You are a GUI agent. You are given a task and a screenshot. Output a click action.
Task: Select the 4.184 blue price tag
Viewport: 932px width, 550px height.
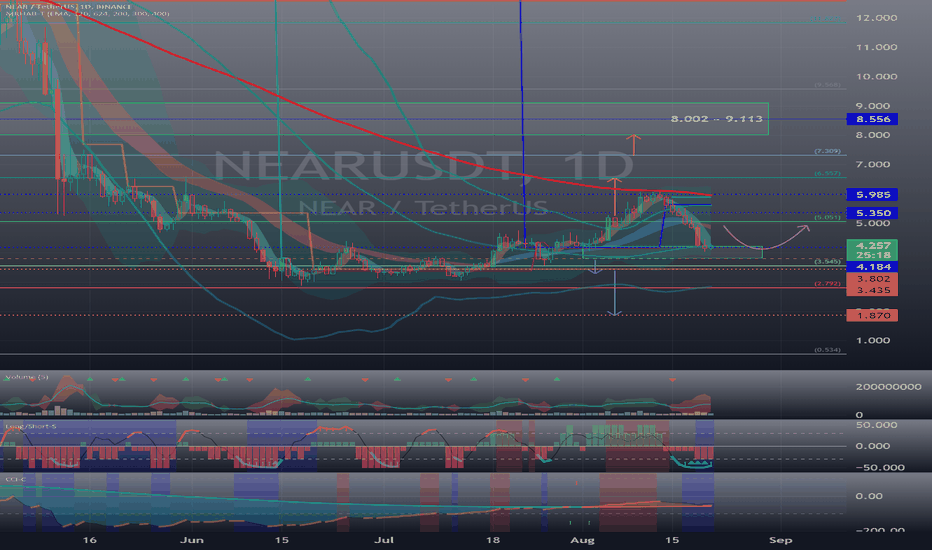pyautogui.click(x=872, y=267)
